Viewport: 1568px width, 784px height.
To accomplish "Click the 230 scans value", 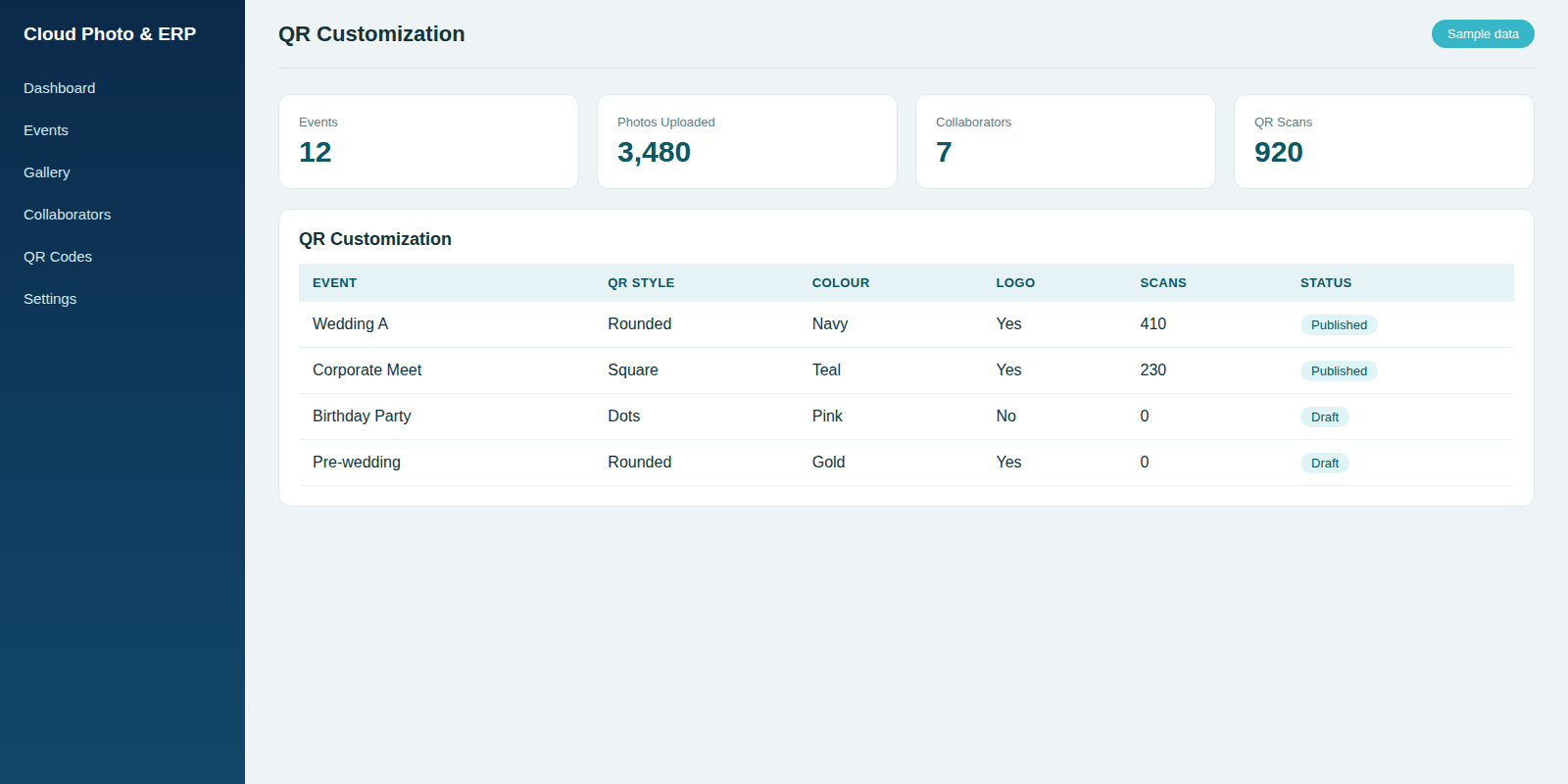I will 1153,370.
